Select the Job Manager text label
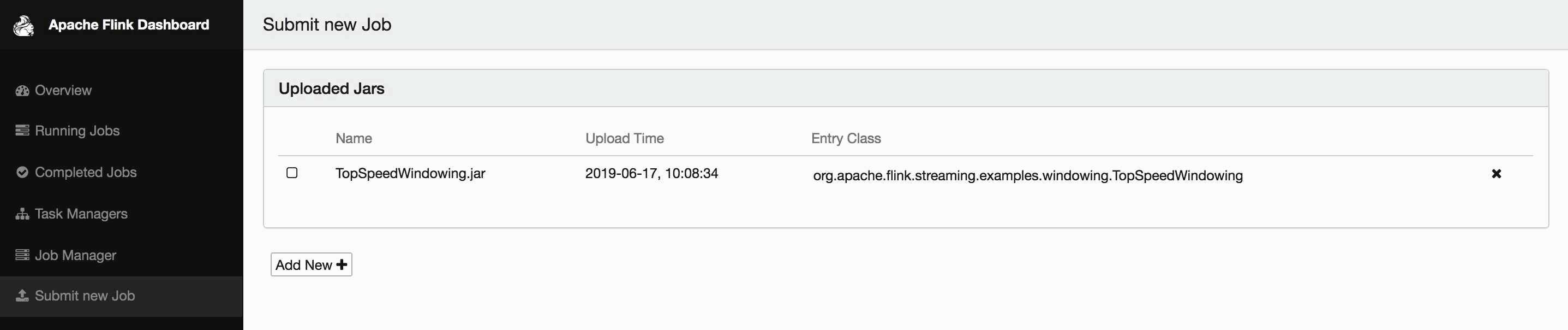Screen dimensions: 1568x330 (x=75, y=256)
